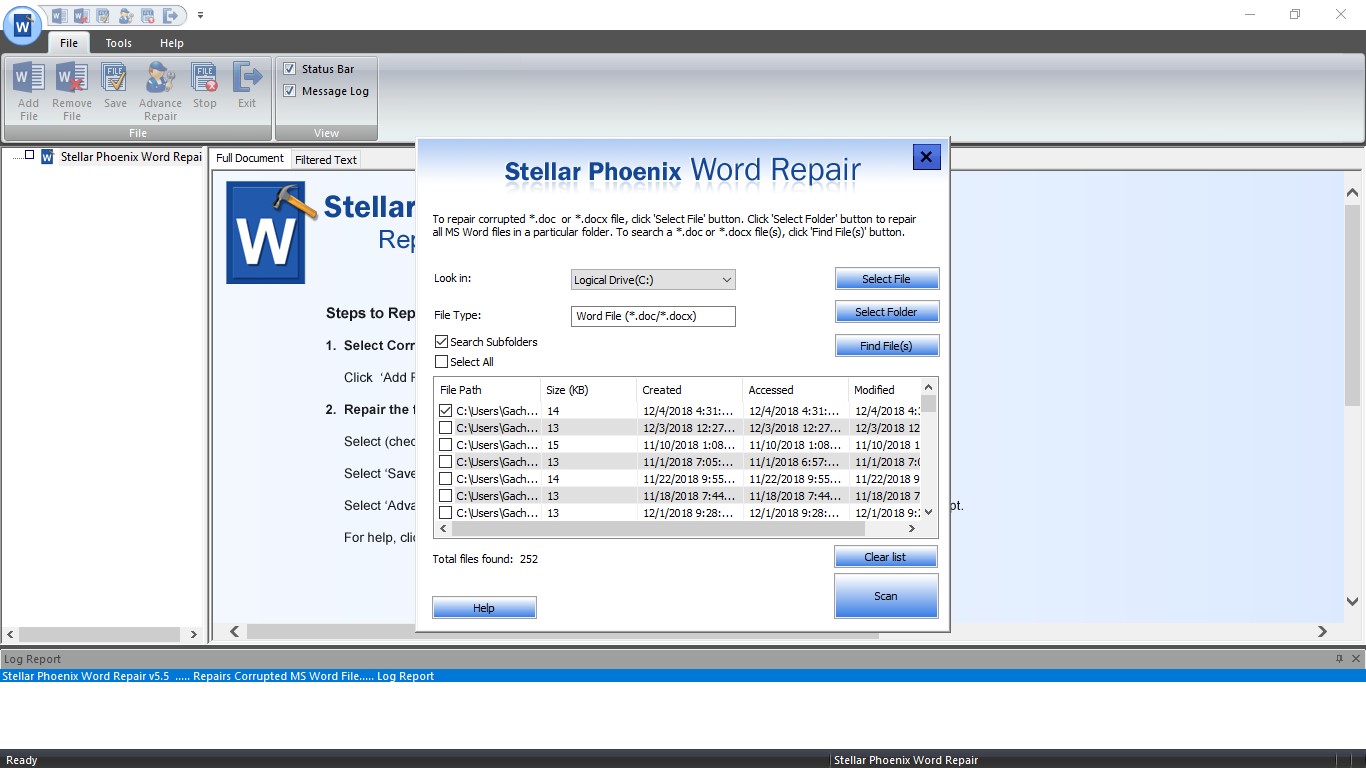The width and height of the screenshot is (1366, 768).
Task: Click the Add File ribbon icon
Action: tap(29, 91)
